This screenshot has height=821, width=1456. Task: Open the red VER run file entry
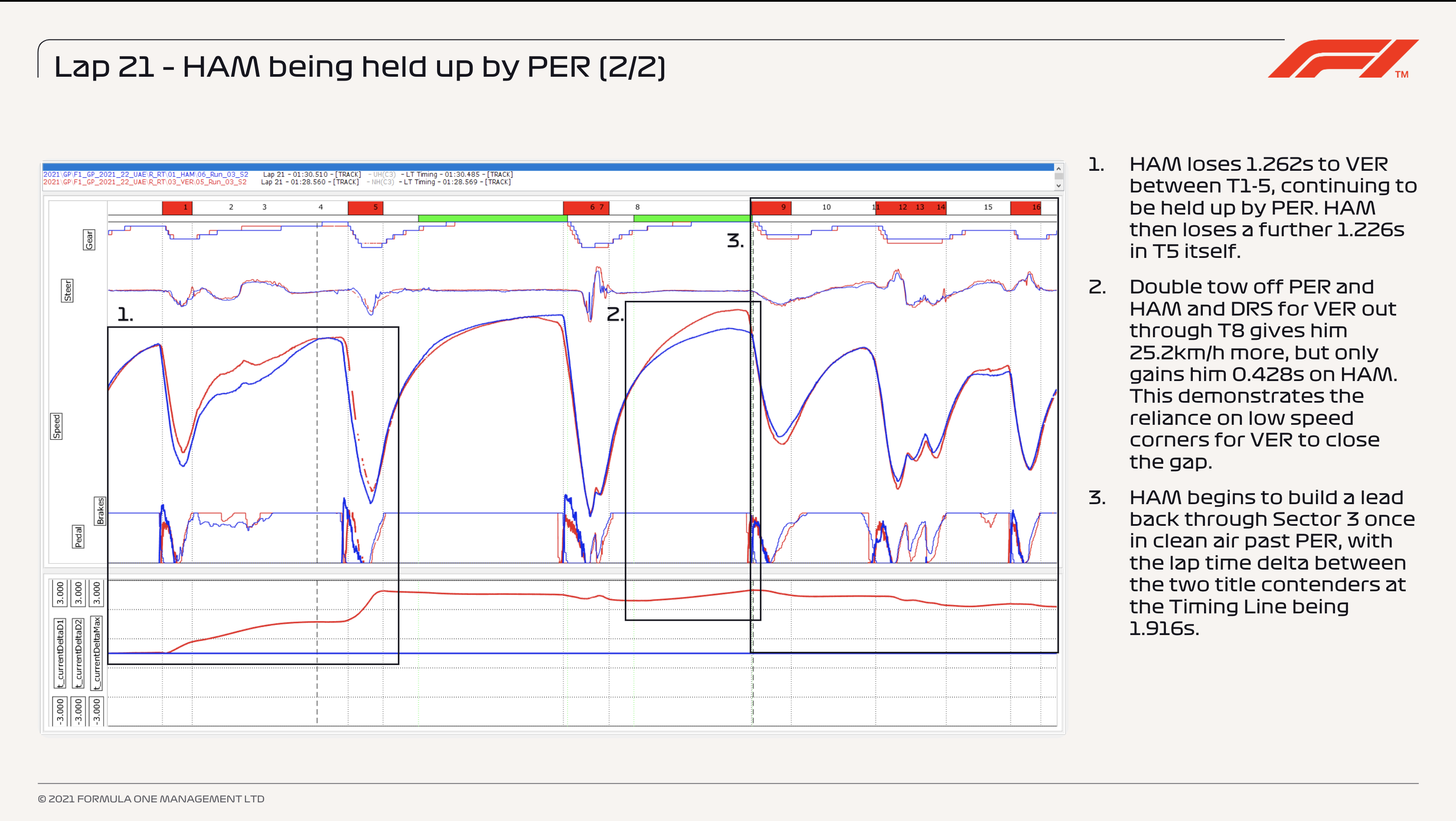pyautogui.click(x=145, y=182)
